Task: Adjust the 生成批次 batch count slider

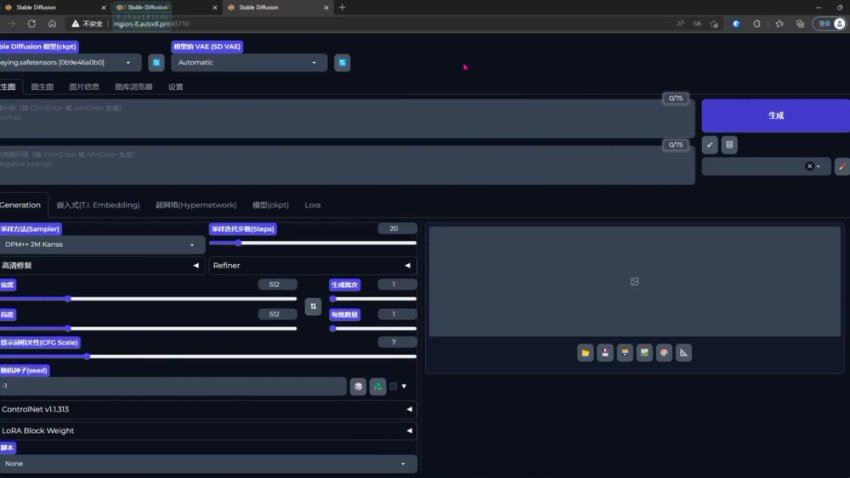Action: 373,299
